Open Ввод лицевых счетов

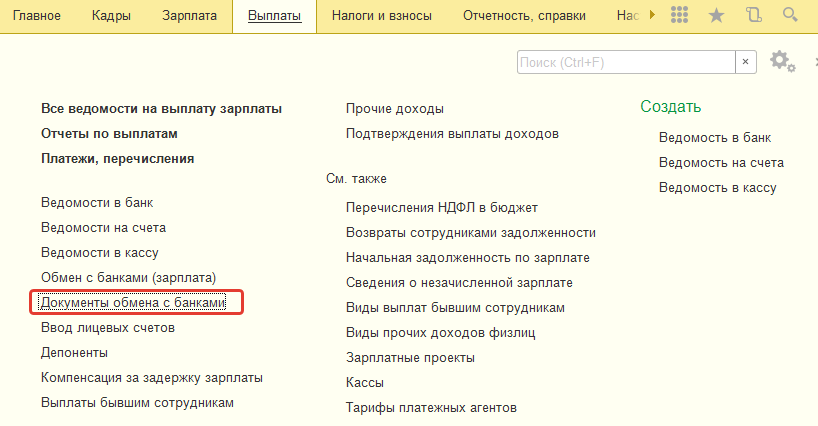click(108, 327)
